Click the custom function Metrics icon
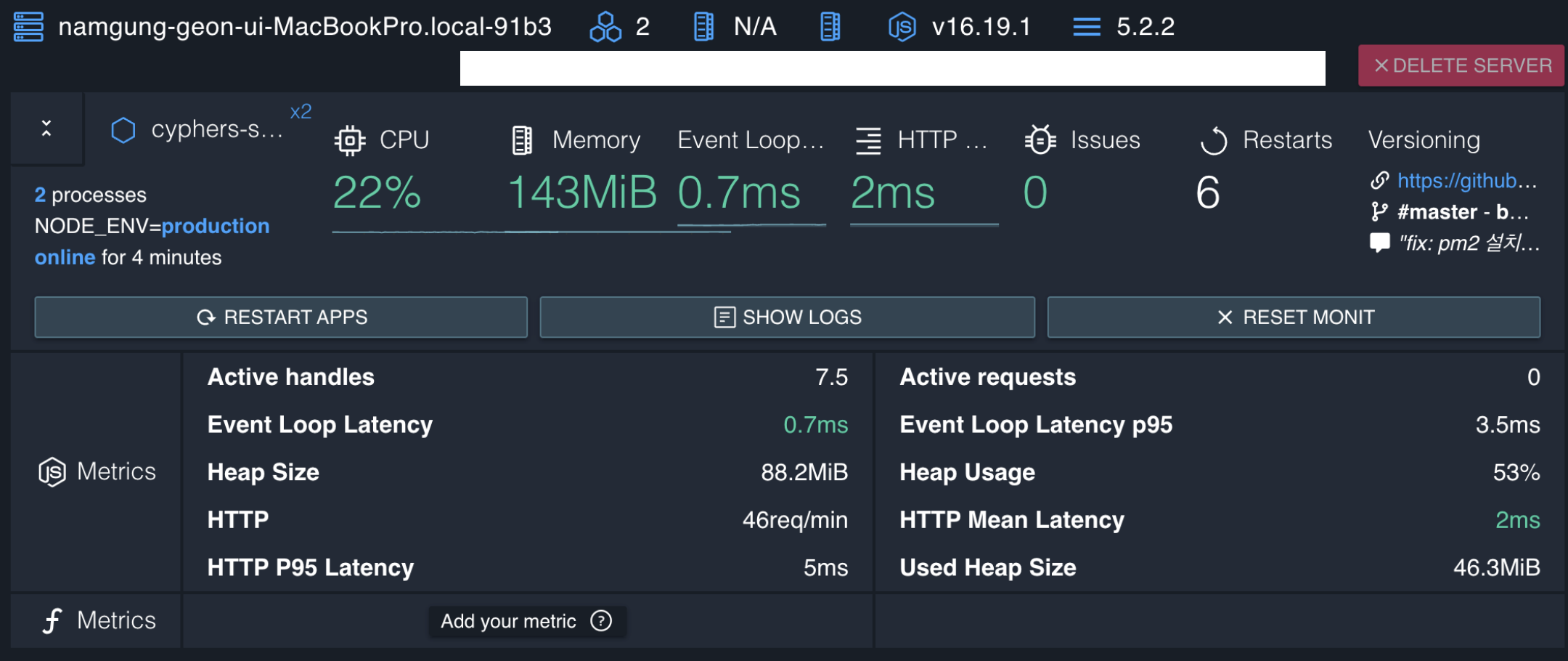 click(52, 620)
